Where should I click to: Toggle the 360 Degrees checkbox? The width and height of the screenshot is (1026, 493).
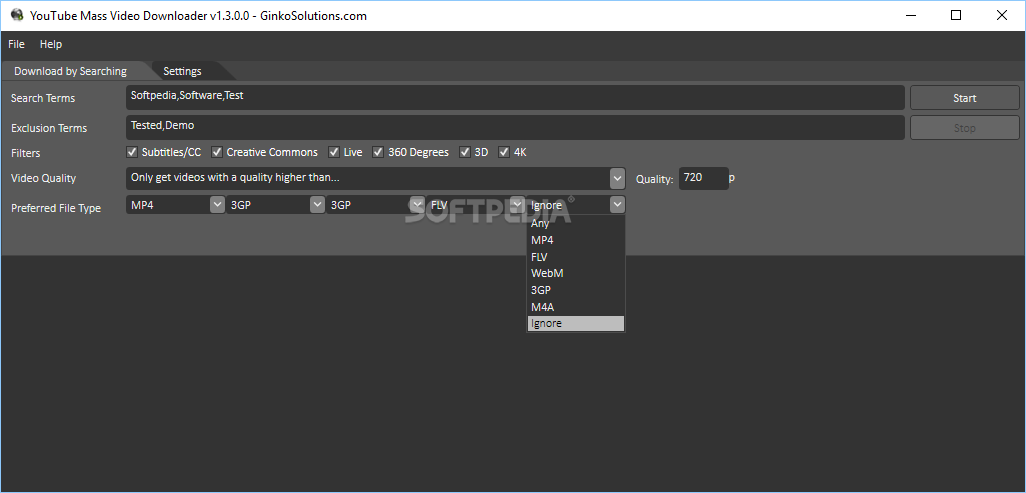378,152
